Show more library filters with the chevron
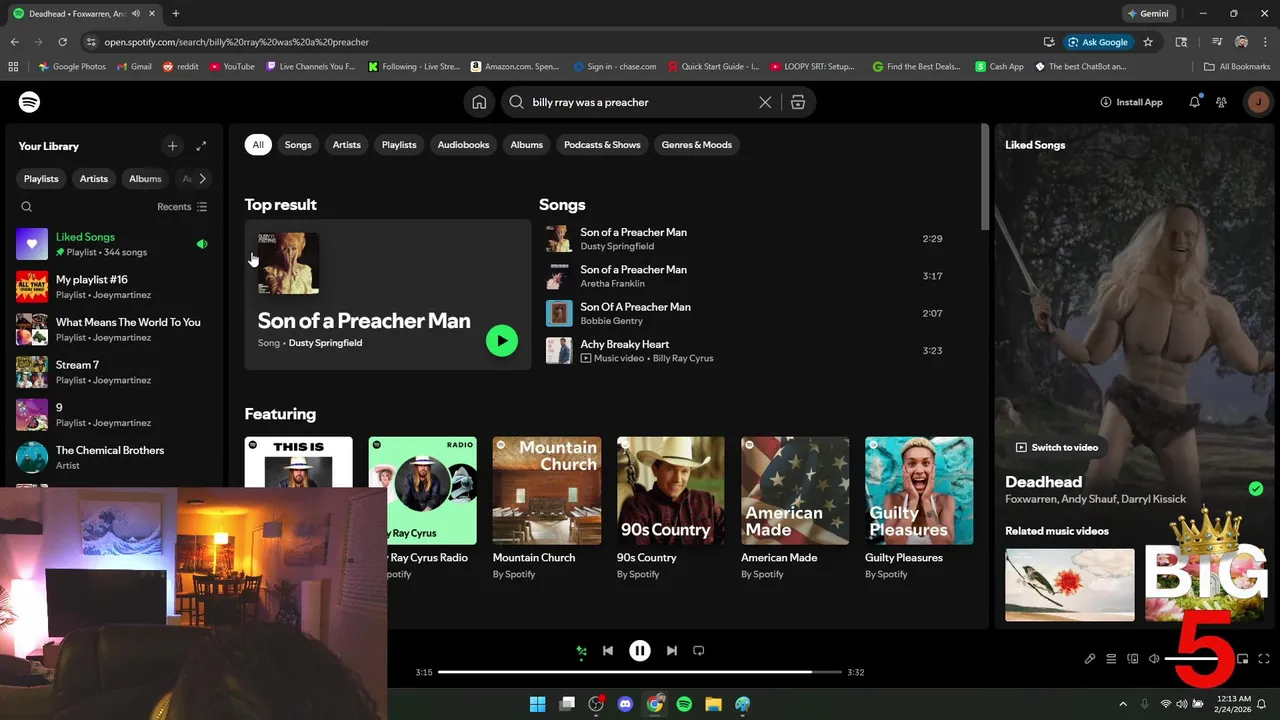Screen dimensions: 1280x720 [x=202, y=179]
